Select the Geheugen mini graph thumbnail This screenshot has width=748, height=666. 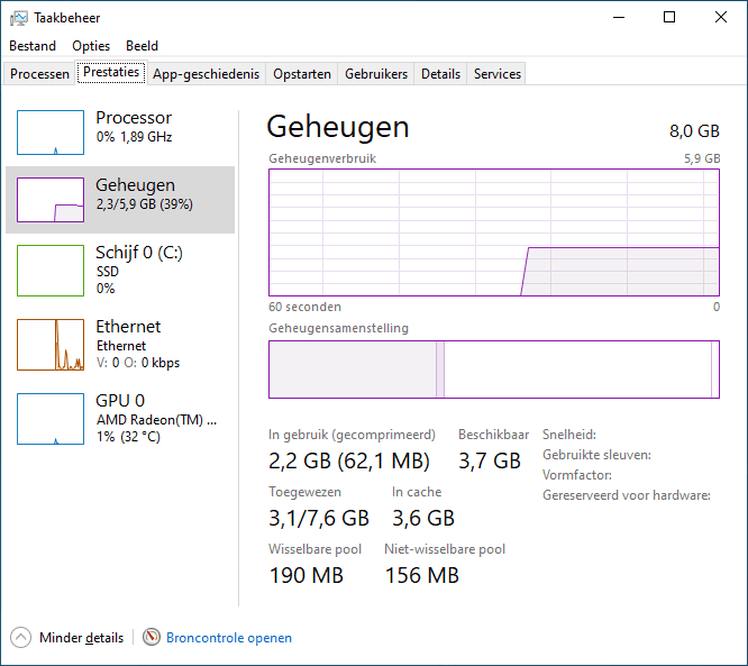click(51, 200)
